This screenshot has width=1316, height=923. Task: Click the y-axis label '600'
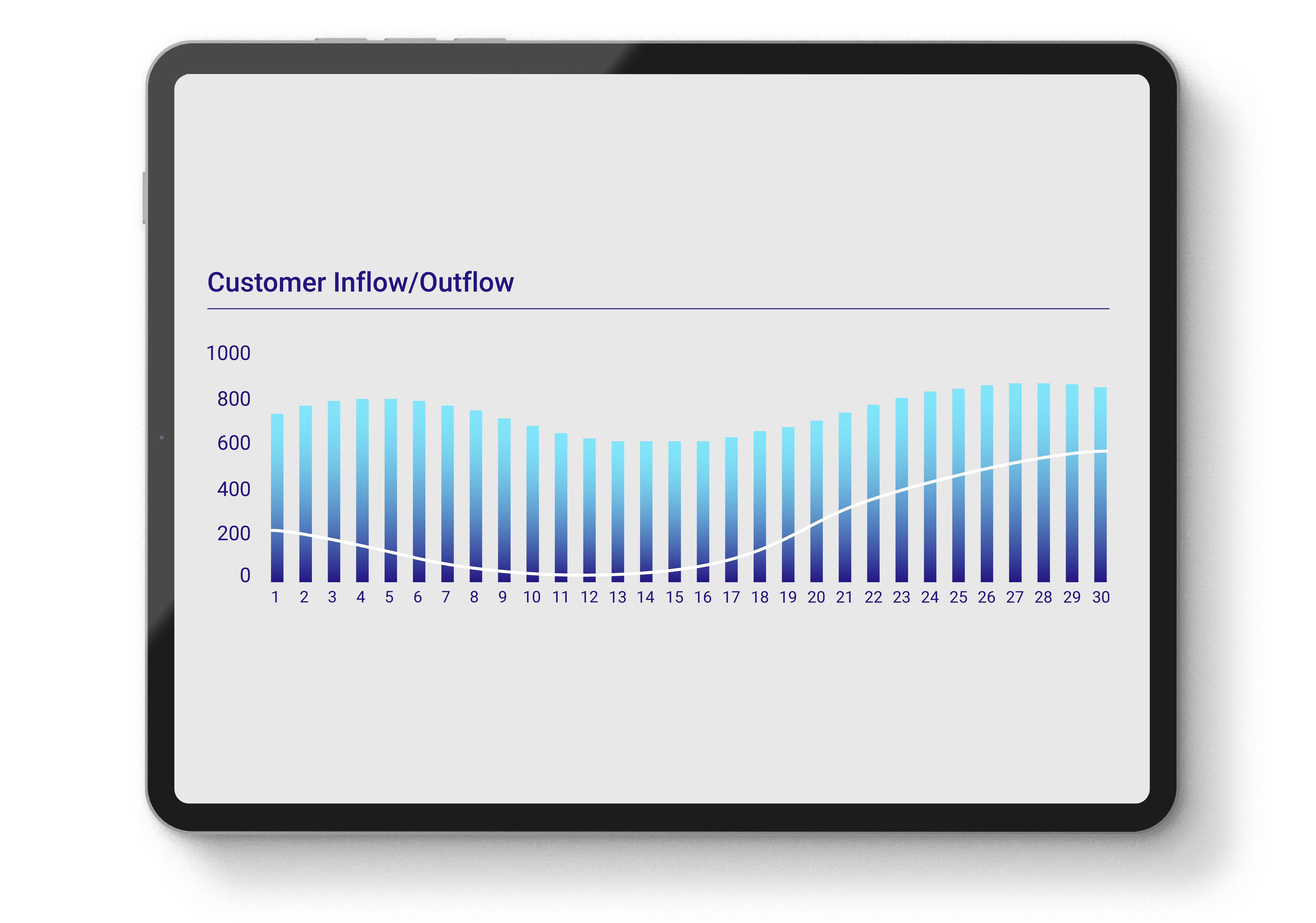234,443
